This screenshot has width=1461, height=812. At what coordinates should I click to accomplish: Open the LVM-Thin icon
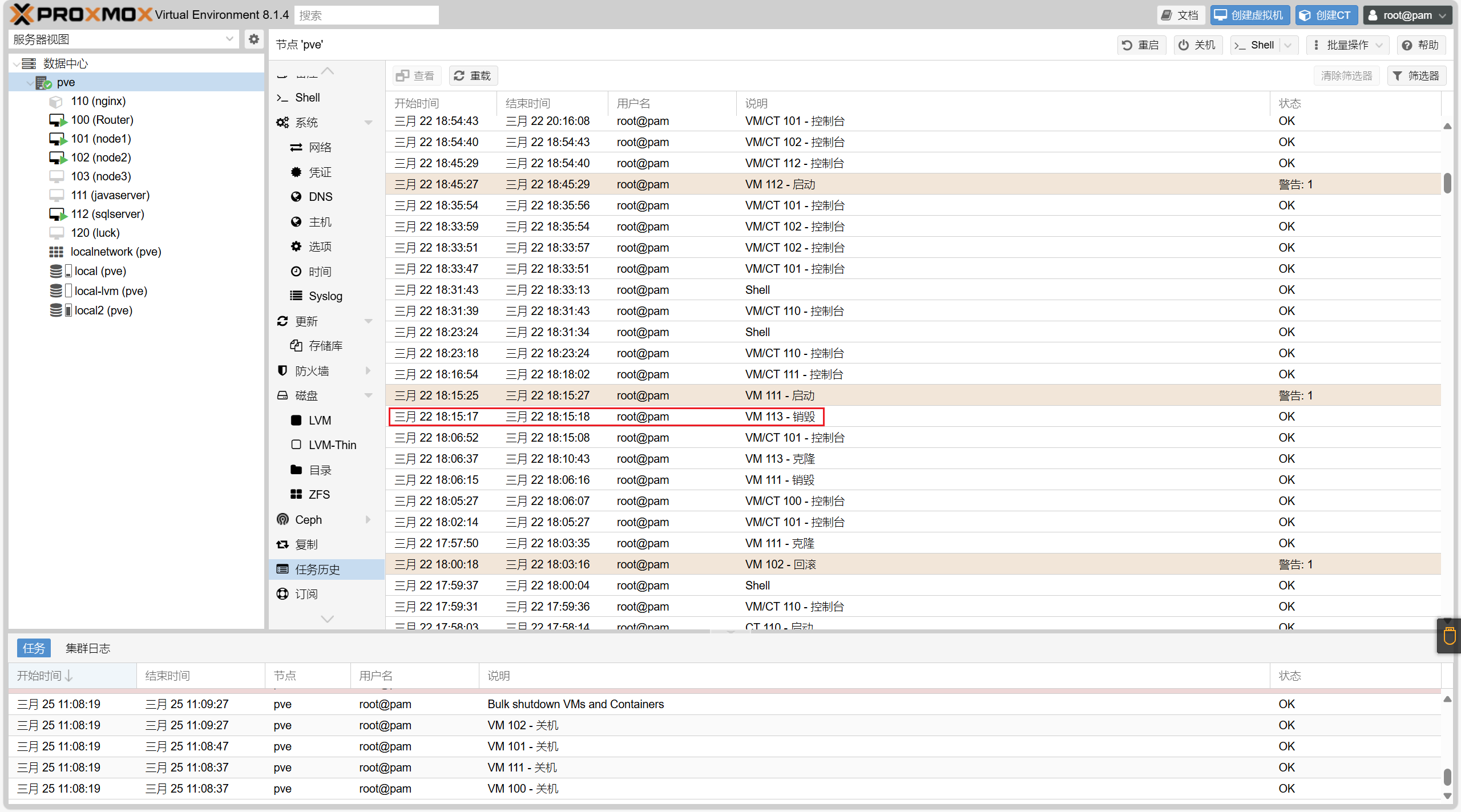pos(296,445)
